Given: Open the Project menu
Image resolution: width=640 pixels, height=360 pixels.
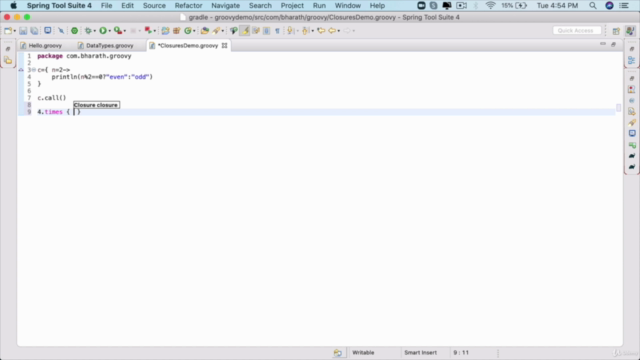Looking at the screenshot, I should coord(292,6).
